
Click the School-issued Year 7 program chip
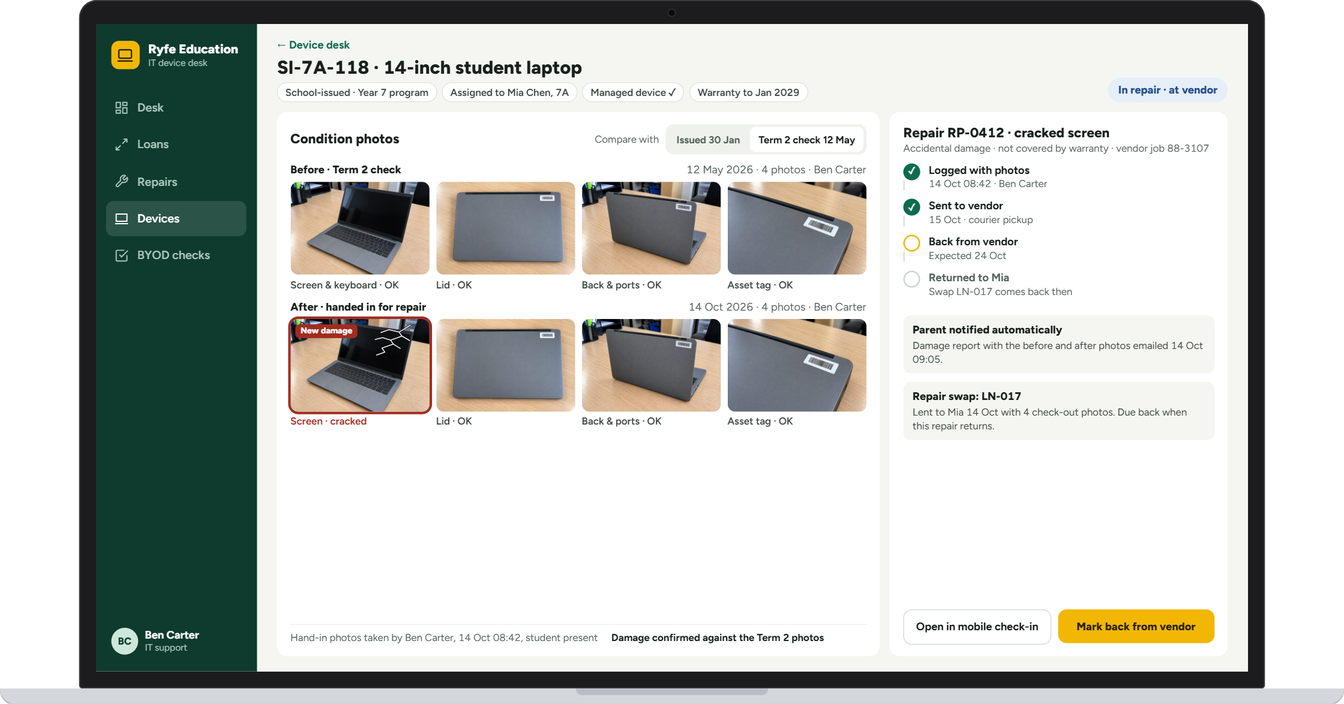357,92
